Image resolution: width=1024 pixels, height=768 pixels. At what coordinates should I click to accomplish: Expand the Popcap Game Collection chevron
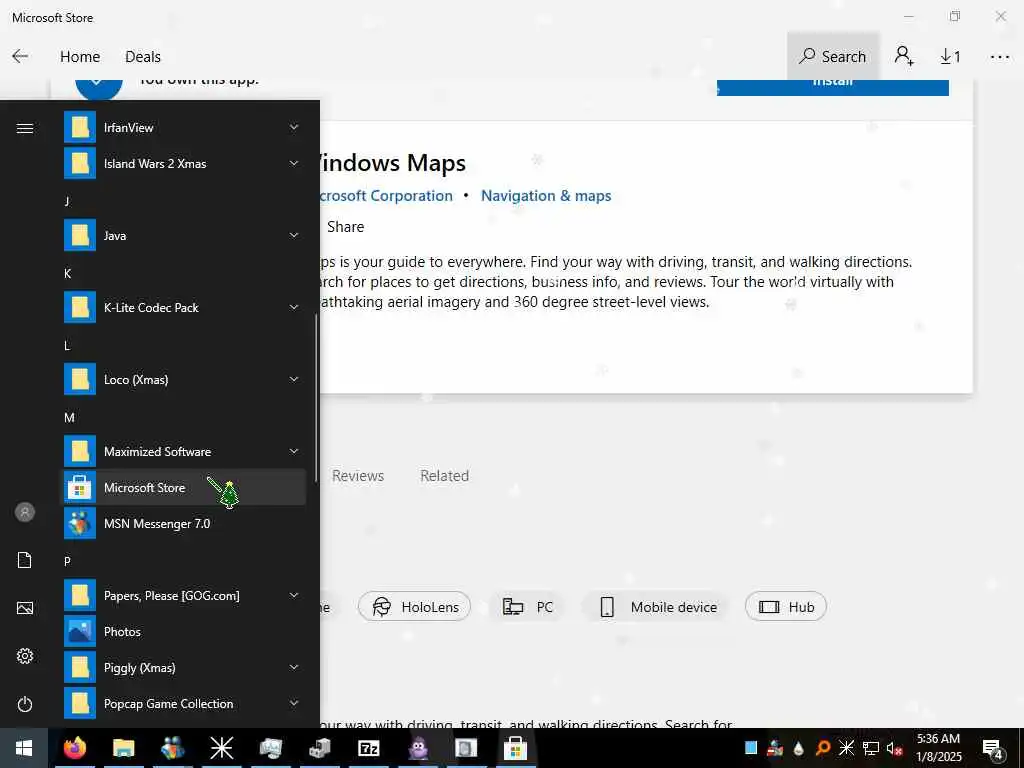(x=294, y=703)
